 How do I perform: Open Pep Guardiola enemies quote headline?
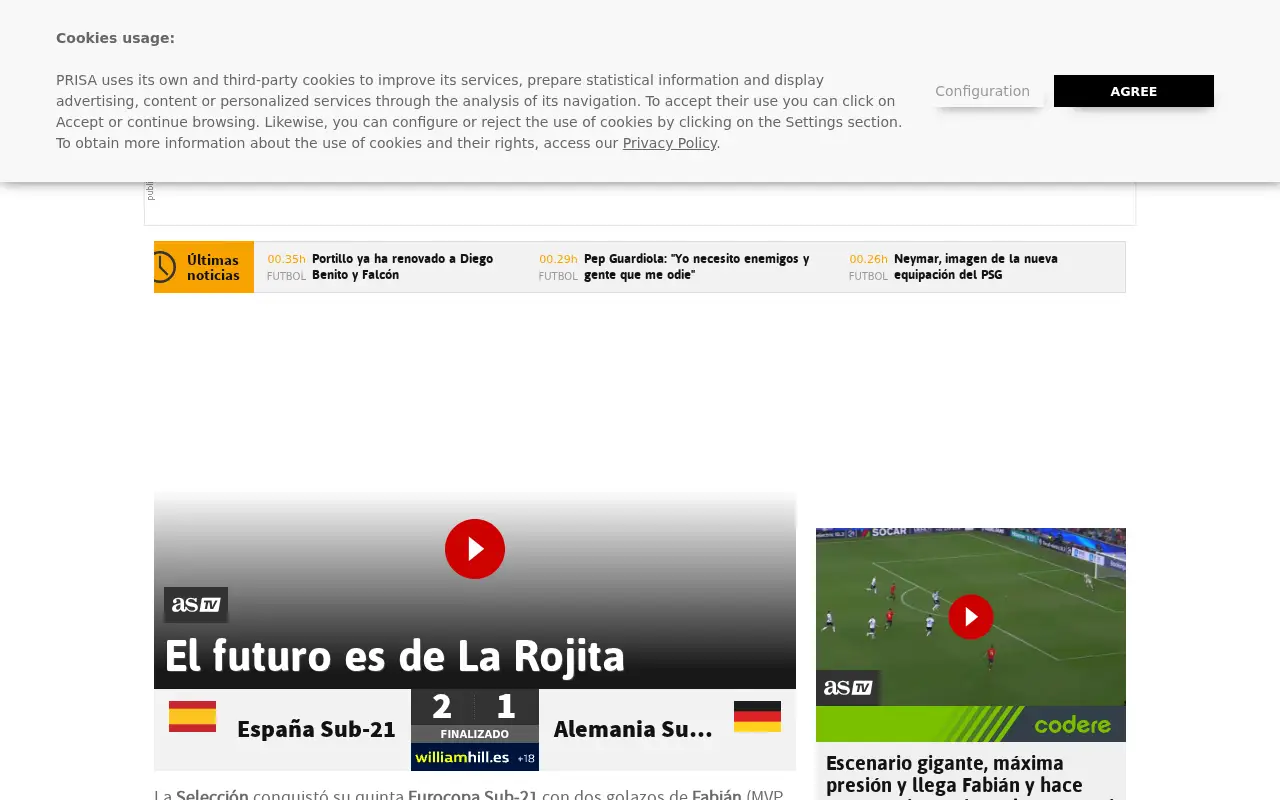697,267
